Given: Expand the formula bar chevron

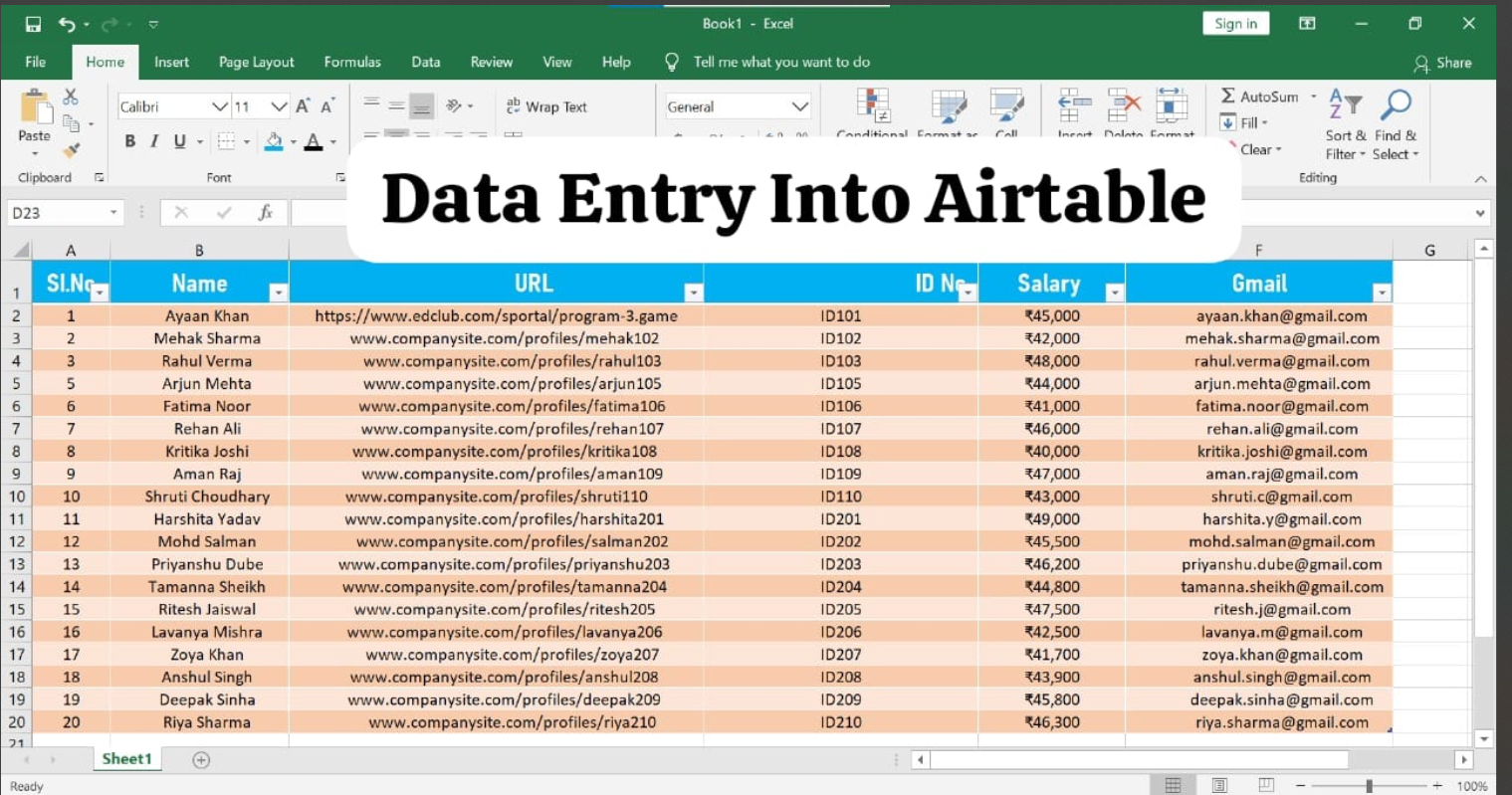Looking at the screenshot, I should pyautogui.click(x=1480, y=213).
